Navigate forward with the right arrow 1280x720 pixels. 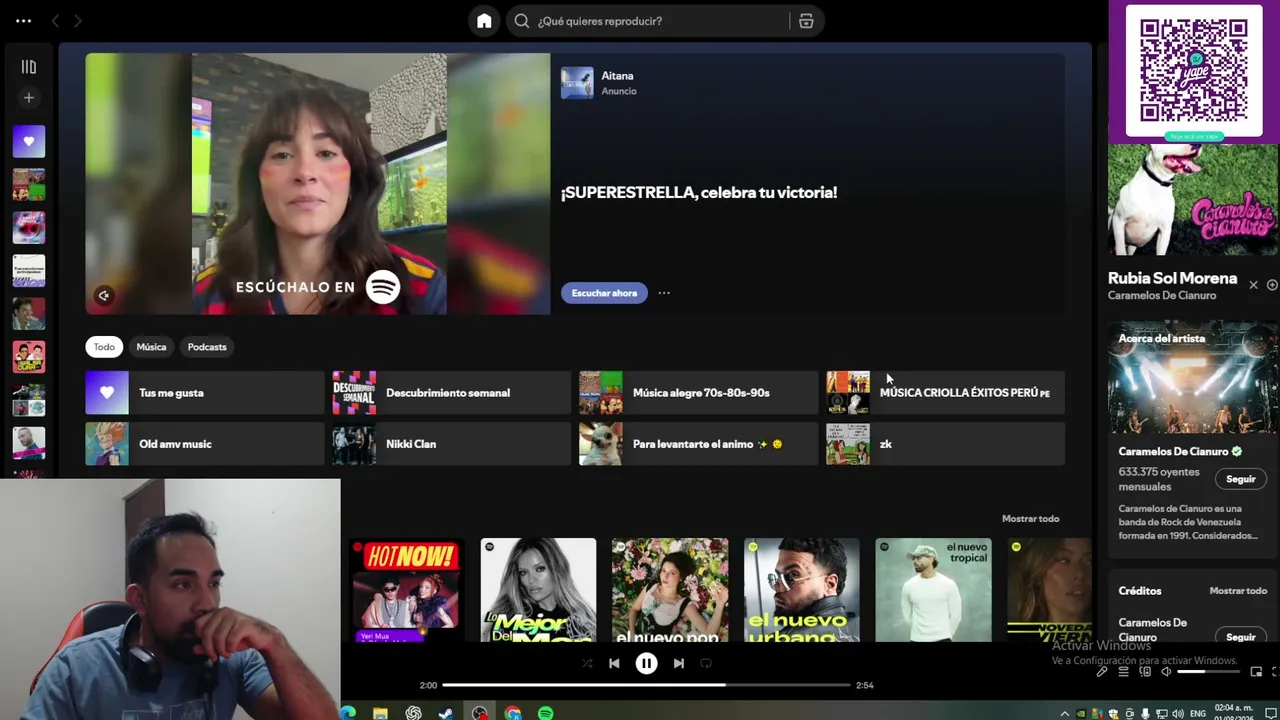point(78,21)
